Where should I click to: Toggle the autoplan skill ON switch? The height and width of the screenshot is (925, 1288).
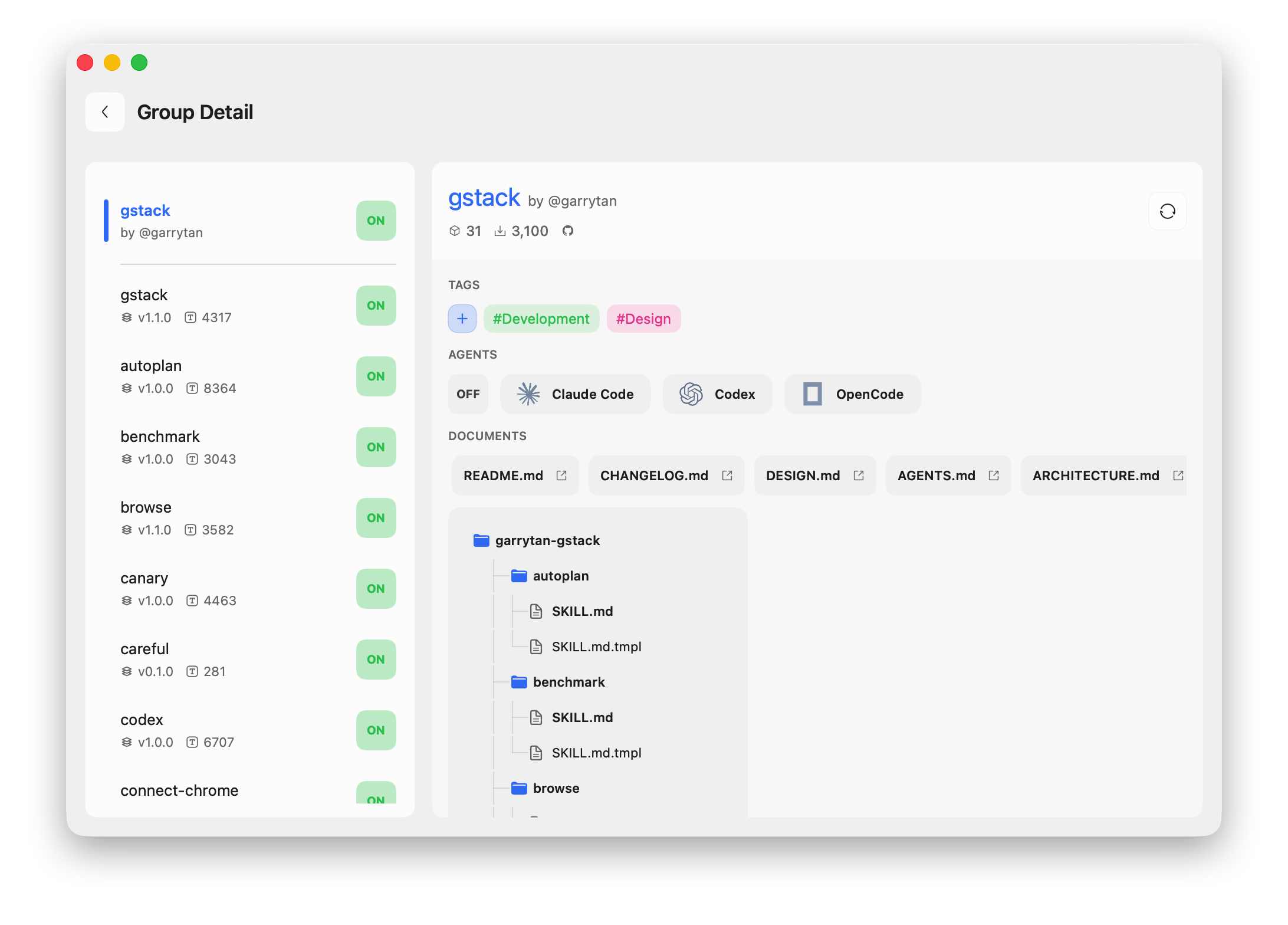376,376
